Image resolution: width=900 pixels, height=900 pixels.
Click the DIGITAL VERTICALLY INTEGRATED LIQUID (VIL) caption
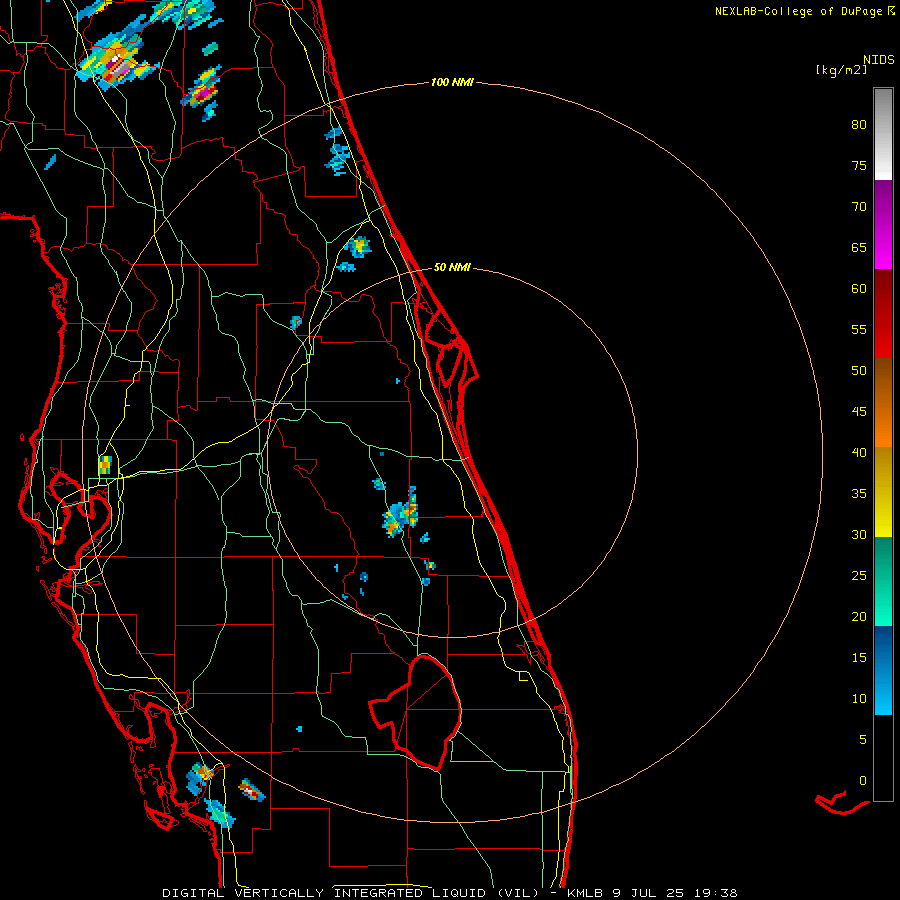click(x=351, y=893)
